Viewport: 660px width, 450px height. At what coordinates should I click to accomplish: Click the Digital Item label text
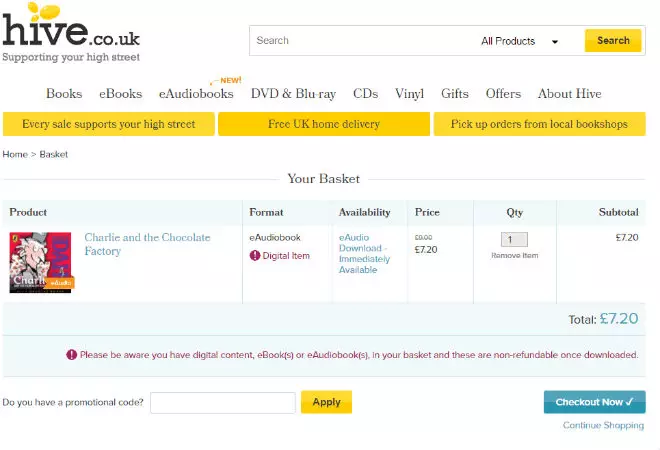(x=286, y=256)
